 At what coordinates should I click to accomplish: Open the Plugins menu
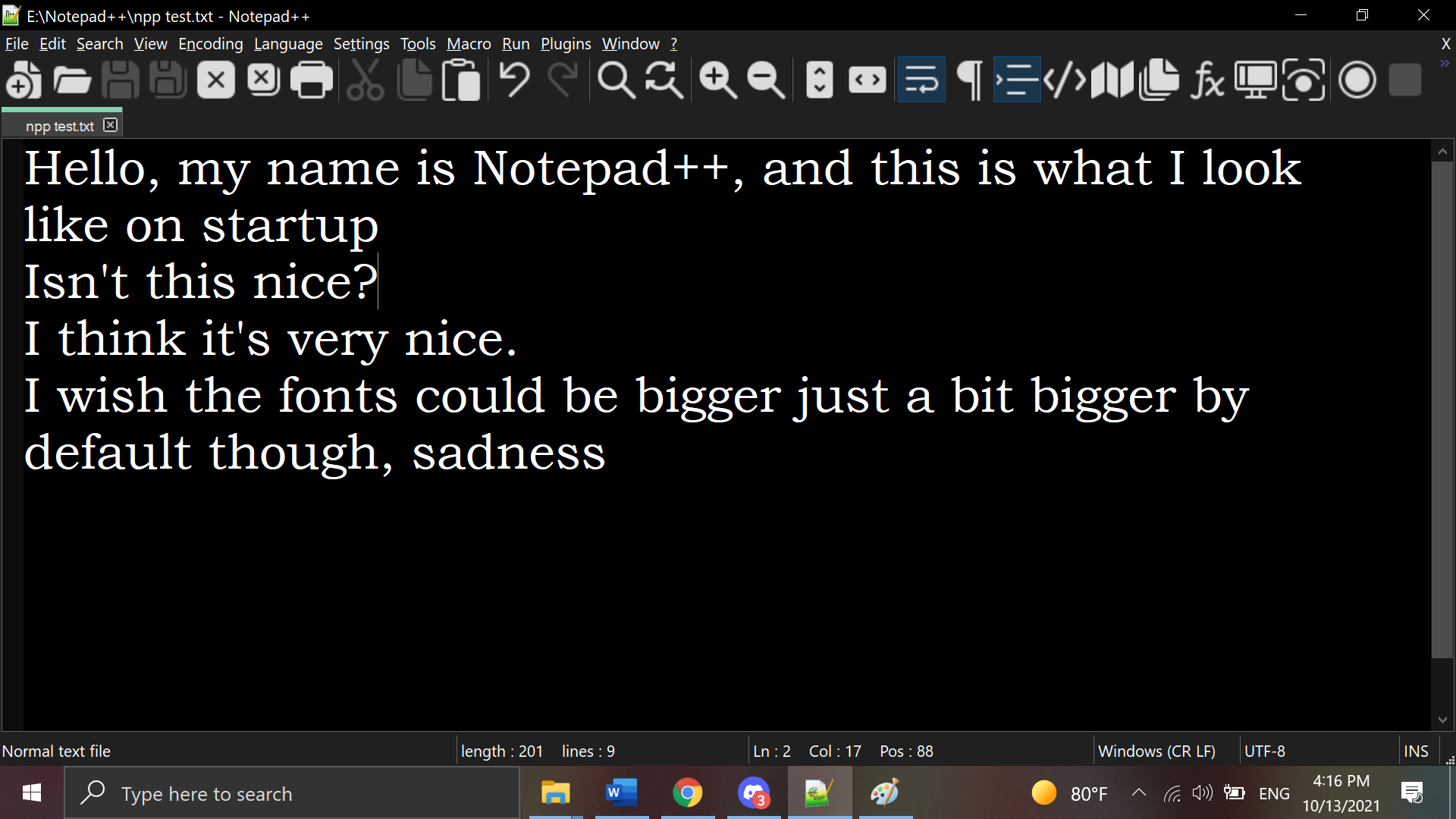point(566,44)
